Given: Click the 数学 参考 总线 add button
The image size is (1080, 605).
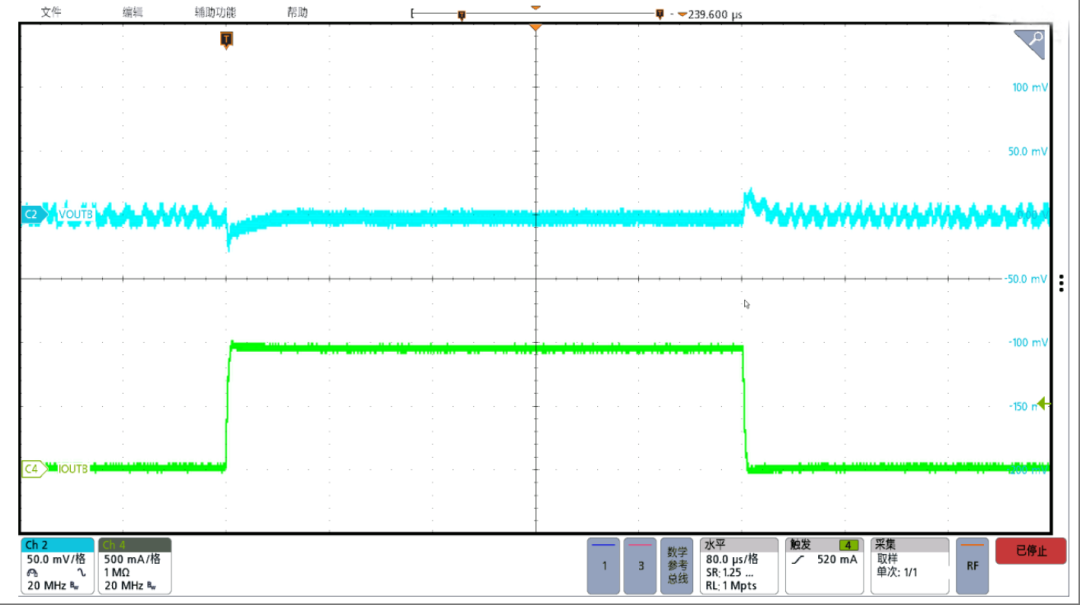Looking at the screenshot, I should 676,566.
